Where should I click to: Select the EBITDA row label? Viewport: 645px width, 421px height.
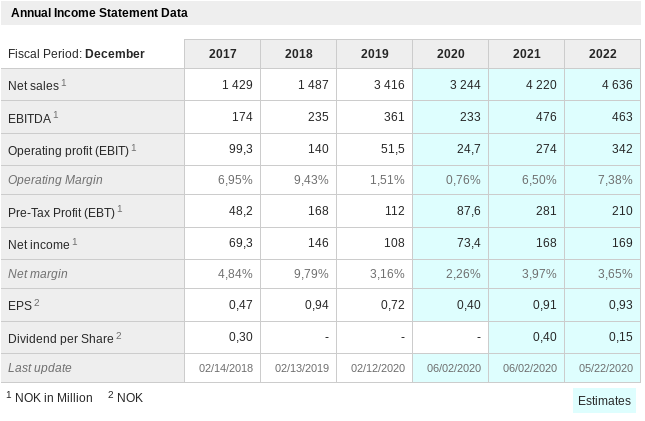coord(30,118)
